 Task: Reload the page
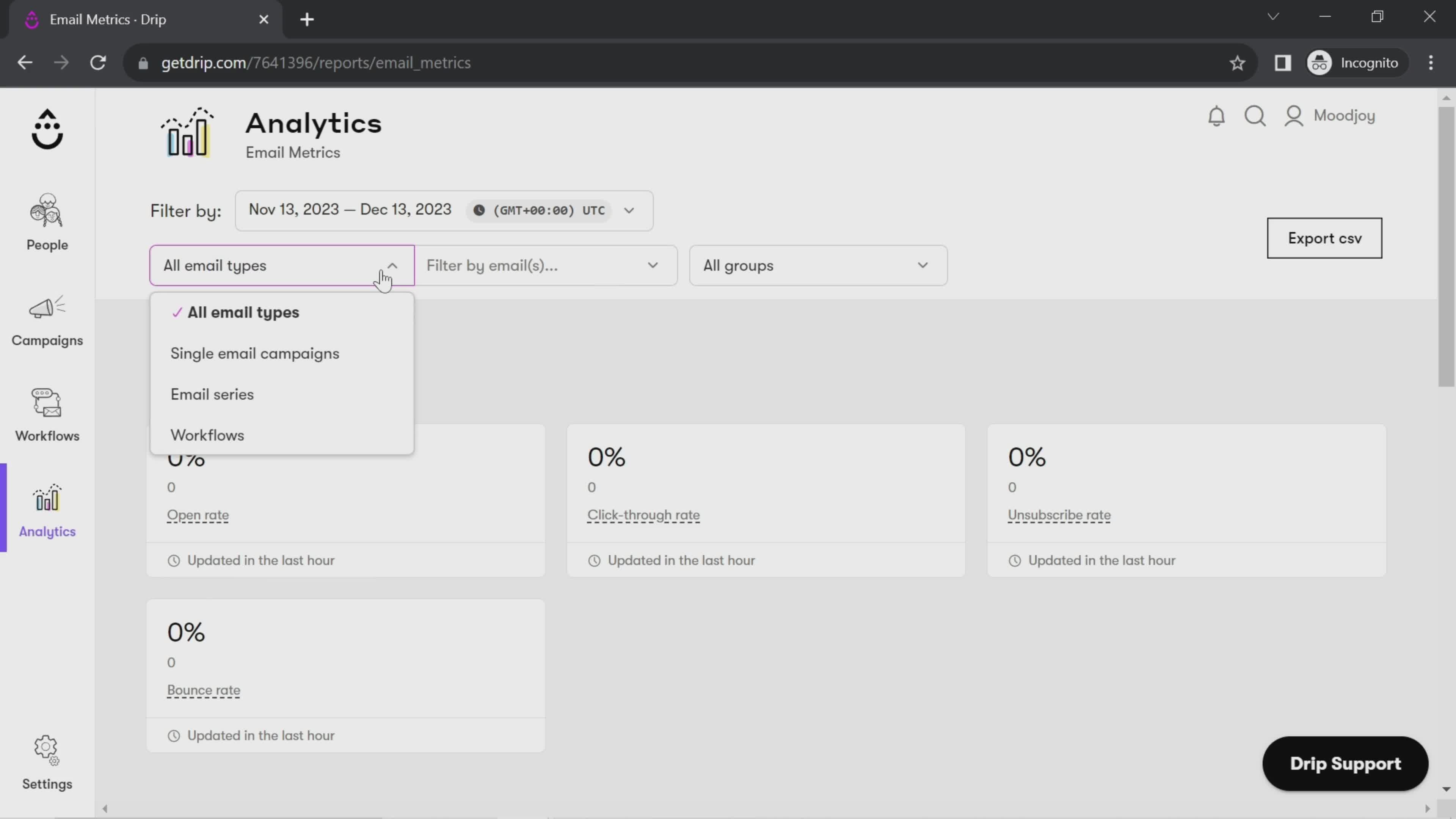coord(98,63)
